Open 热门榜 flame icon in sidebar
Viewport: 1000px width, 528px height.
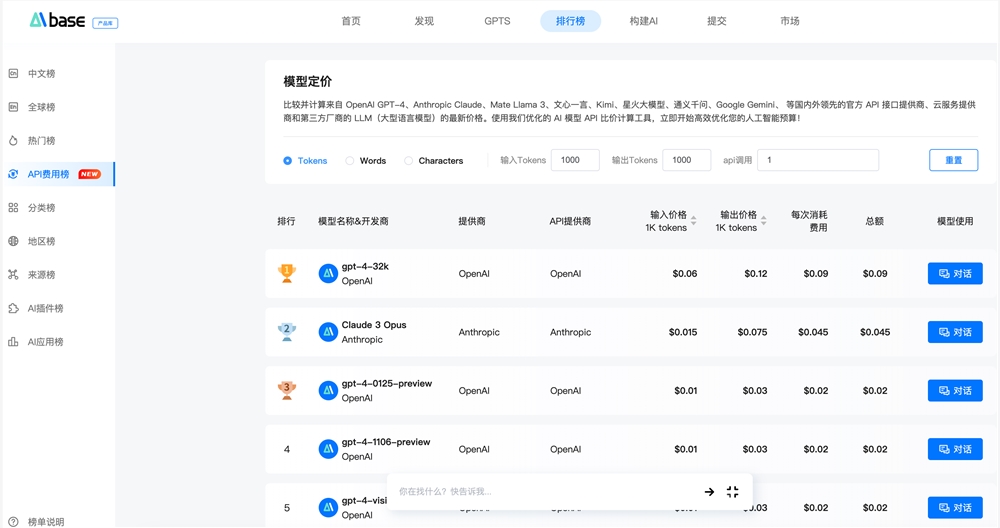coord(13,141)
